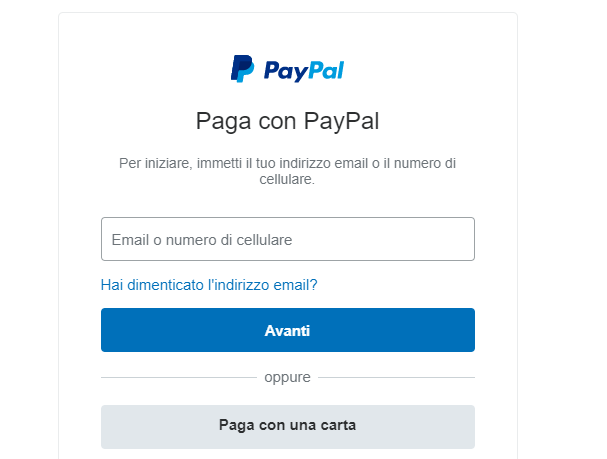Click the word PayPal in the heading
Viewport: 607px width, 459px height.
341,121
